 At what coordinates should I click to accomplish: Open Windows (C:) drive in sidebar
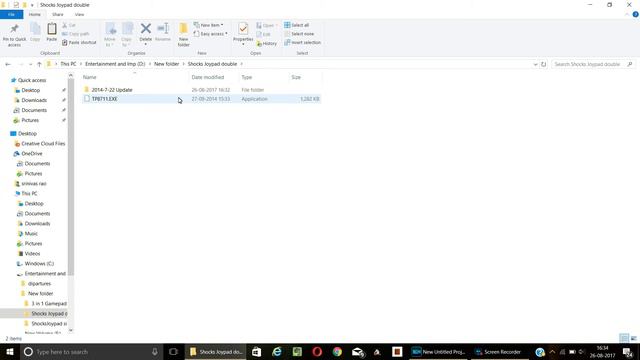(39, 264)
